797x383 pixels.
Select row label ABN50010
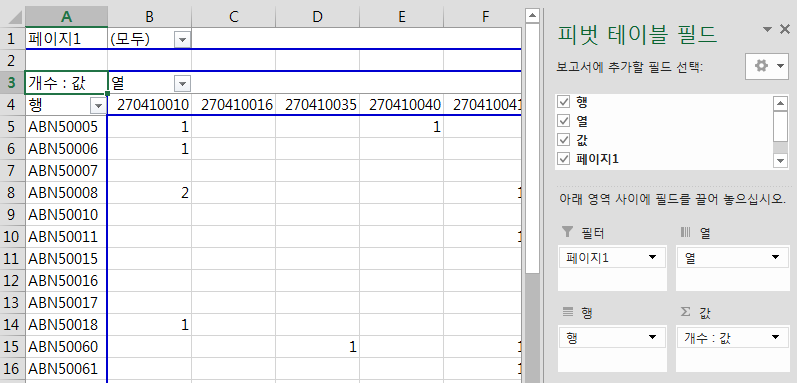[x=66, y=215]
